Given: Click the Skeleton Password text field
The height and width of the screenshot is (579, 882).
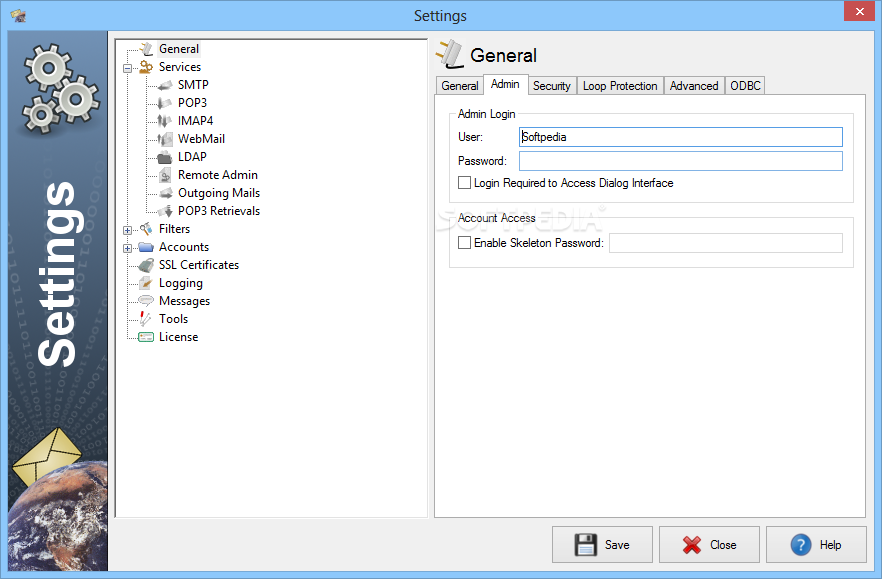Looking at the screenshot, I should click(726, 243).
